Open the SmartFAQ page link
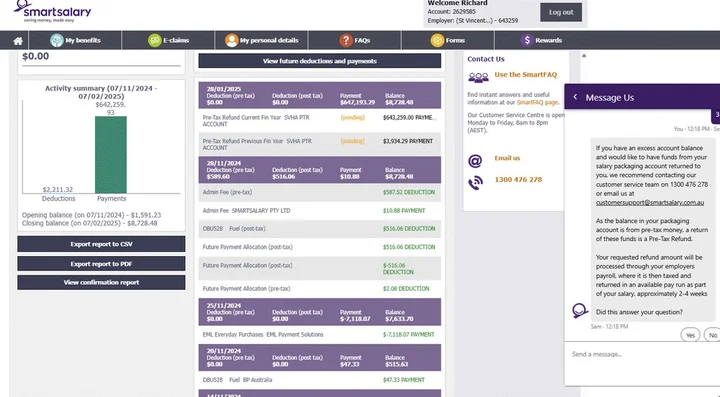Viewport: 720px width, 397px height. click(537, 102)
